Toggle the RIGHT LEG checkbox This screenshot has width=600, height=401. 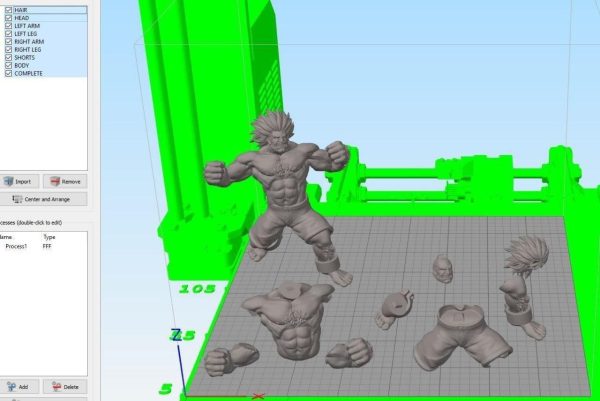(x=8, y=49)
